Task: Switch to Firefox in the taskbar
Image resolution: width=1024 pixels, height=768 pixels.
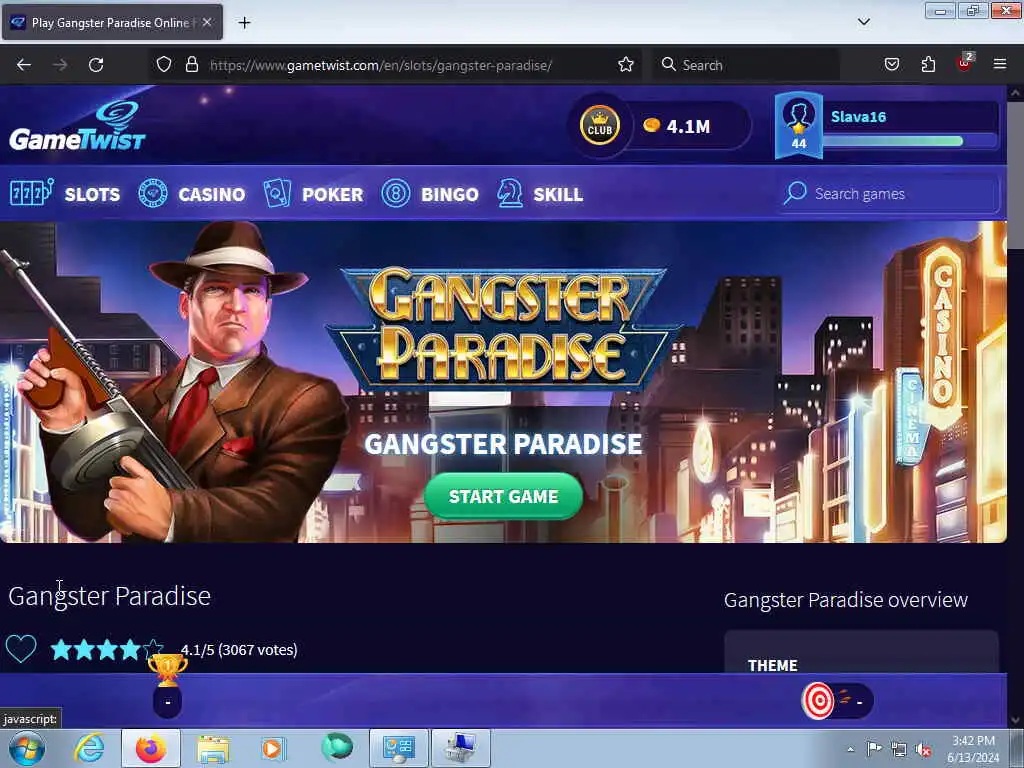Action: tap(151, 748)
